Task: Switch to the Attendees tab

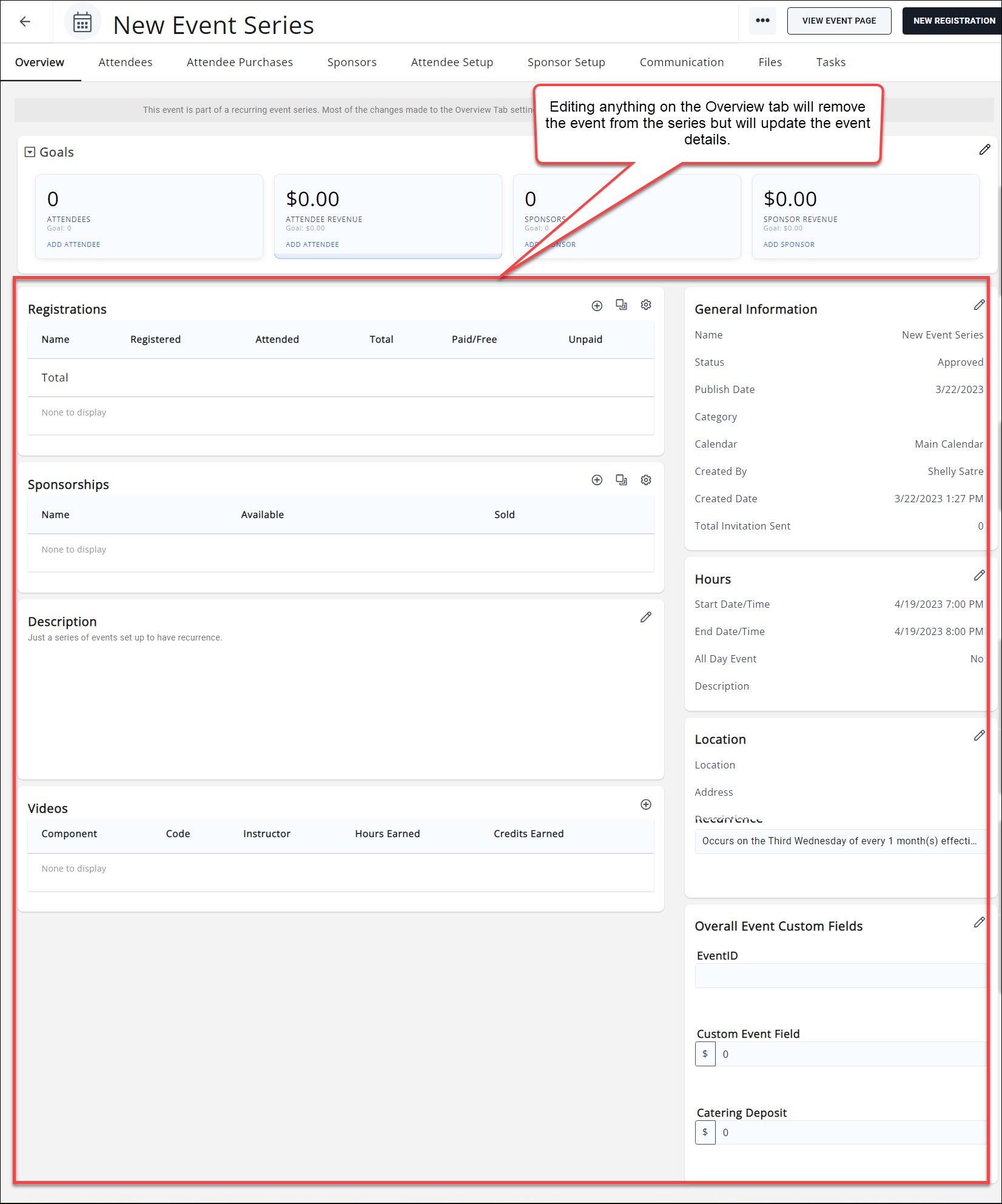Action: (125, 62)
